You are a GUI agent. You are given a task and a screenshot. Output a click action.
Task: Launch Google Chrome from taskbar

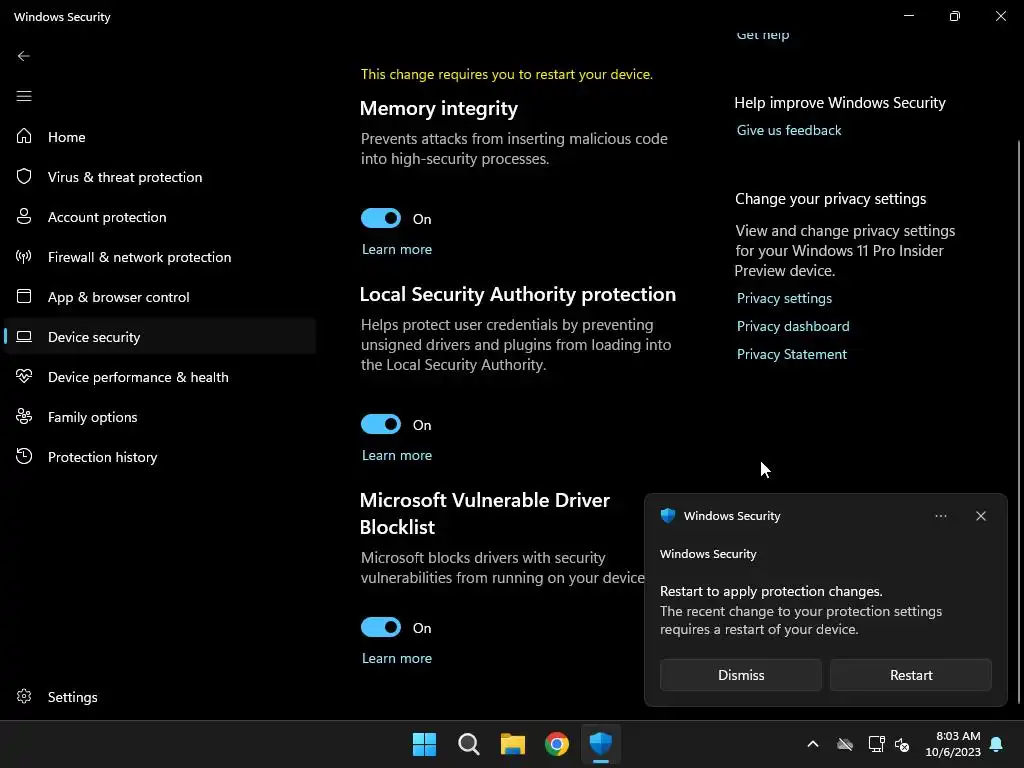[x=556, y=744]
